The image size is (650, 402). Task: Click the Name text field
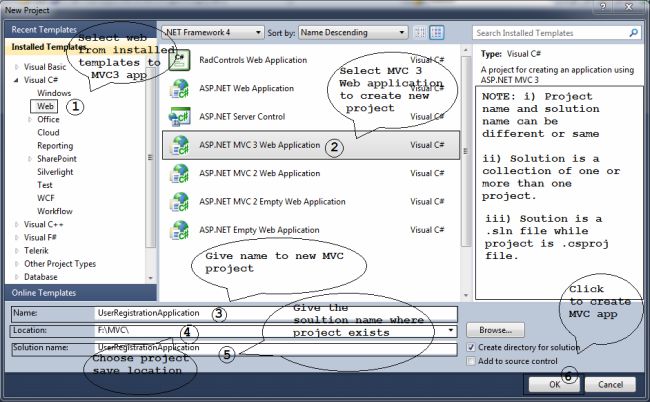click(x=276, y=313)
